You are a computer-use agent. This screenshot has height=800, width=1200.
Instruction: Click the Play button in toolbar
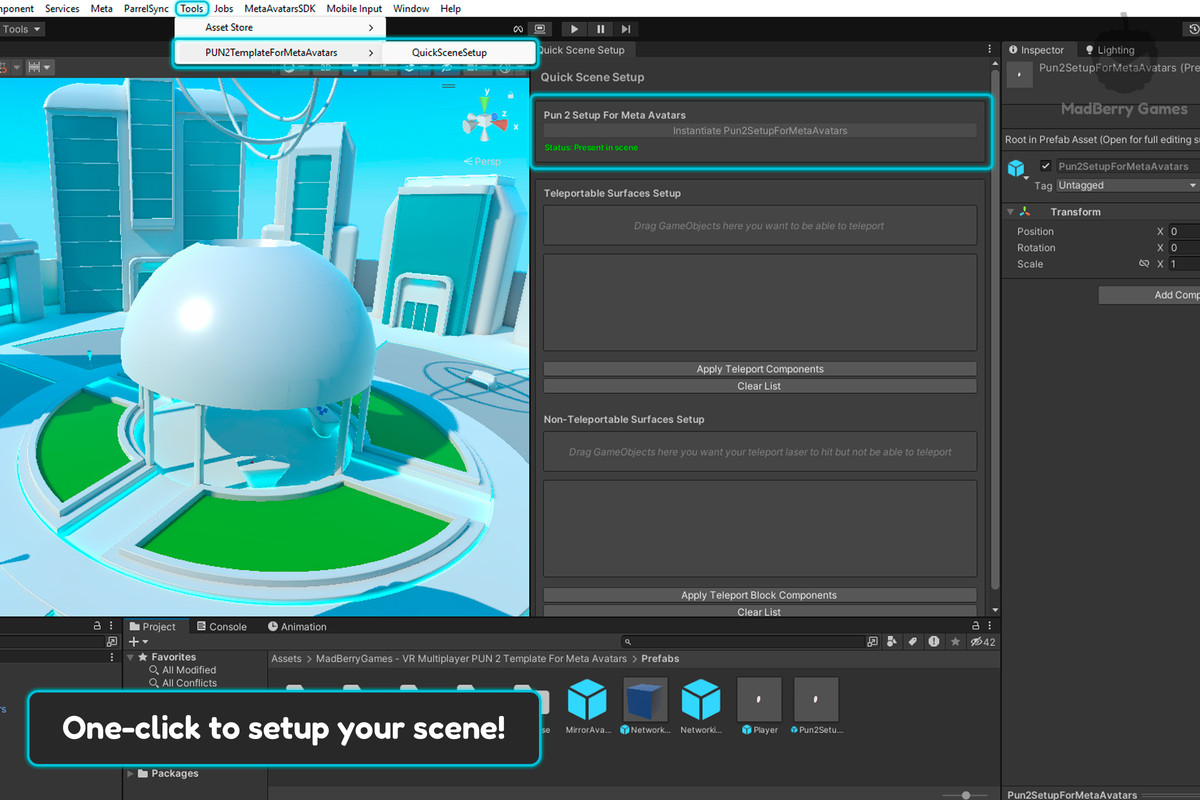click(x=574, y=30)
